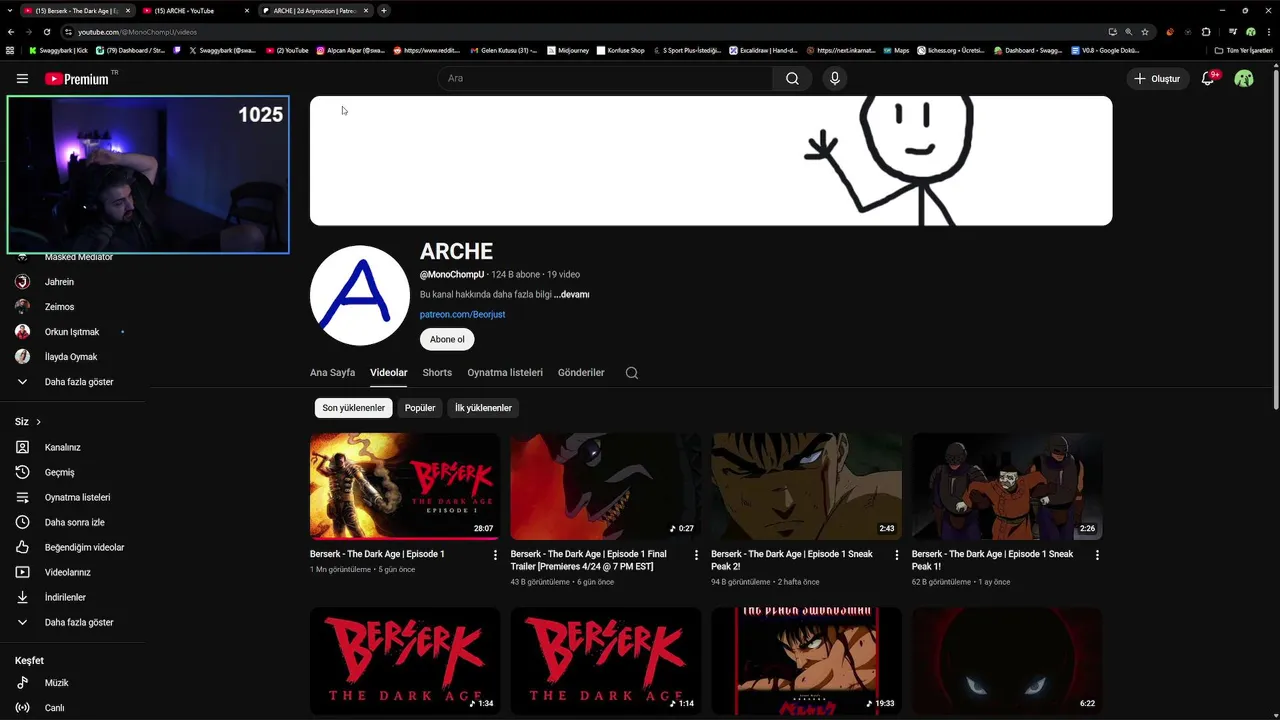Open options for Episode 1 Sneak Peak 2
Viewport: 1280px width, 720px height.
click(x=896, y=554)
